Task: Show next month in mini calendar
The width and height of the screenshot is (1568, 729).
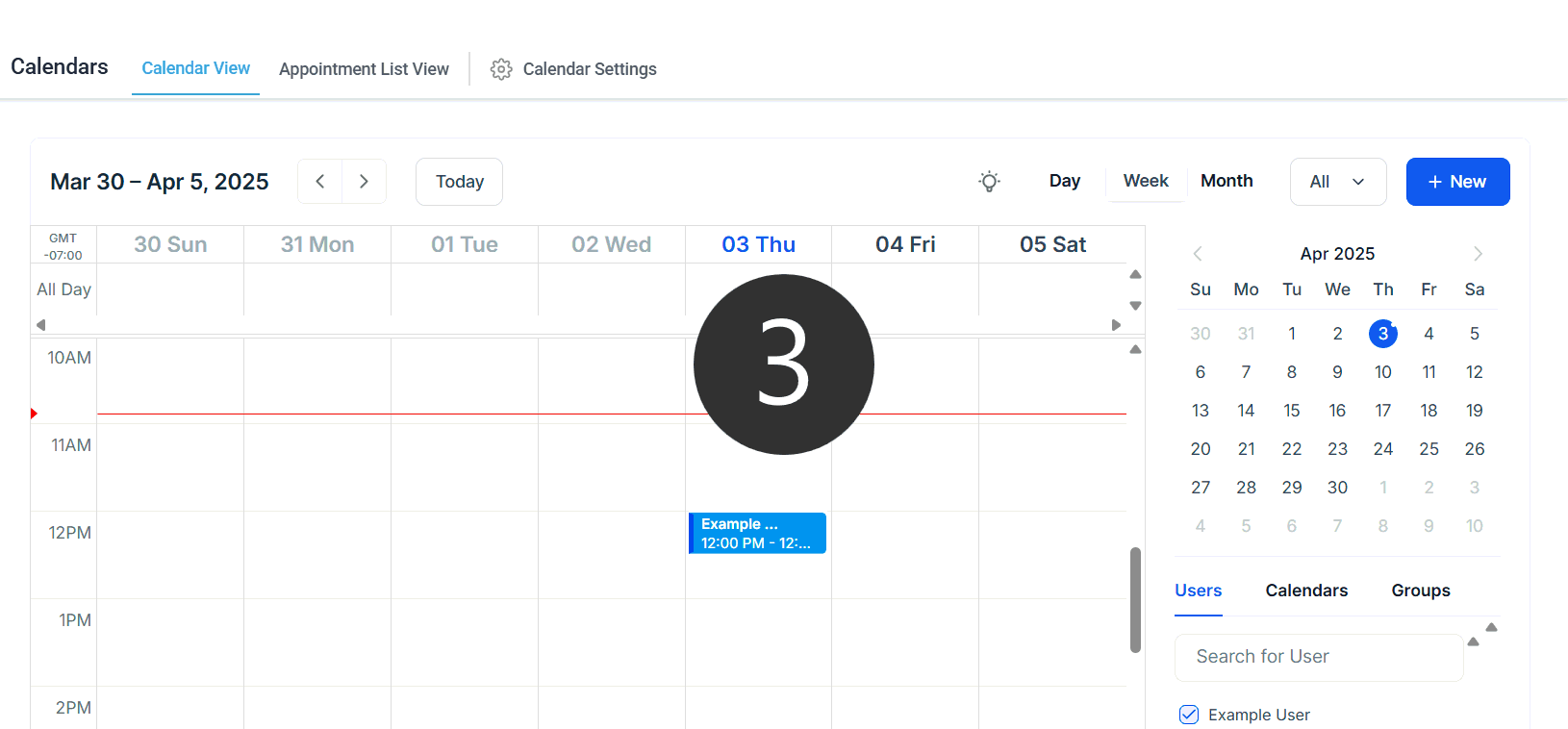Action: point(1478,254)
